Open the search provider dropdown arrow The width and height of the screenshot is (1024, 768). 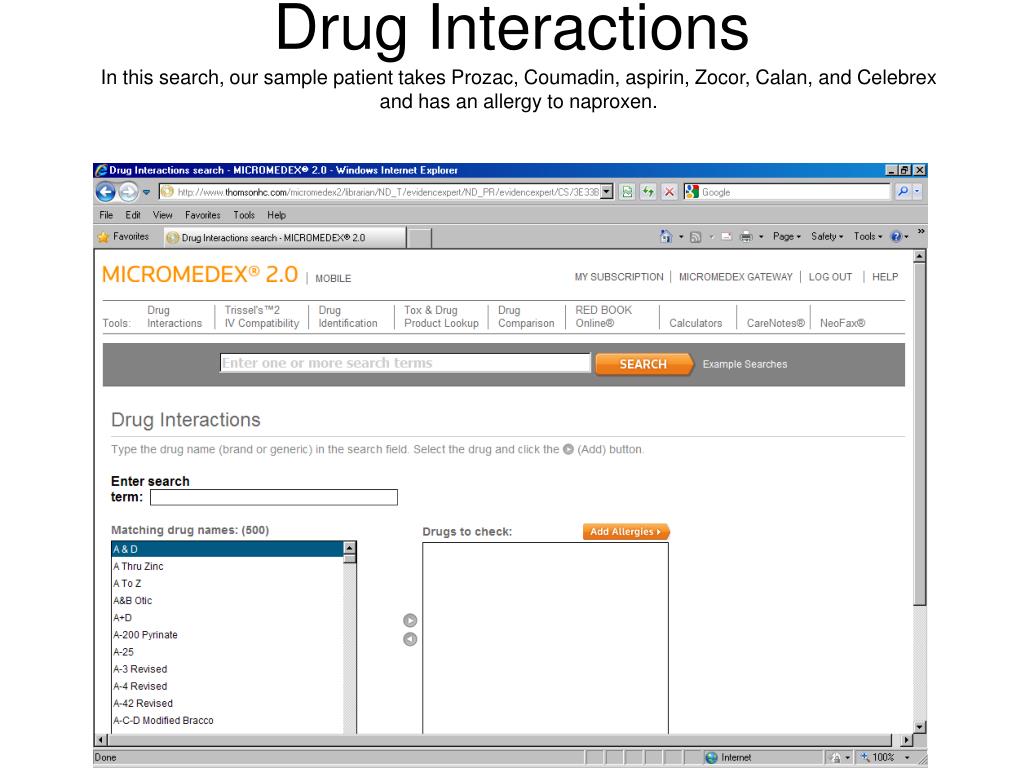[917, 191]
